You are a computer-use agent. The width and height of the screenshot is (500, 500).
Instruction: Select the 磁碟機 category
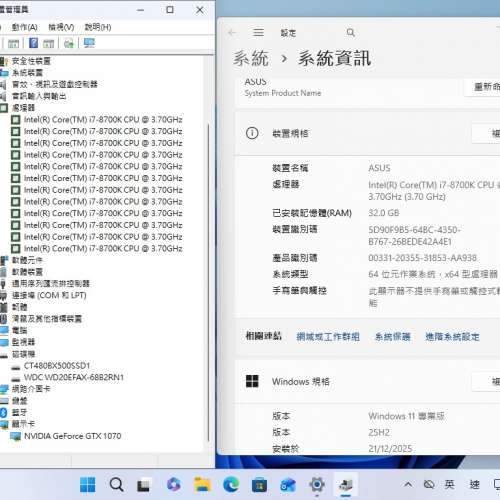coord(23,354)
